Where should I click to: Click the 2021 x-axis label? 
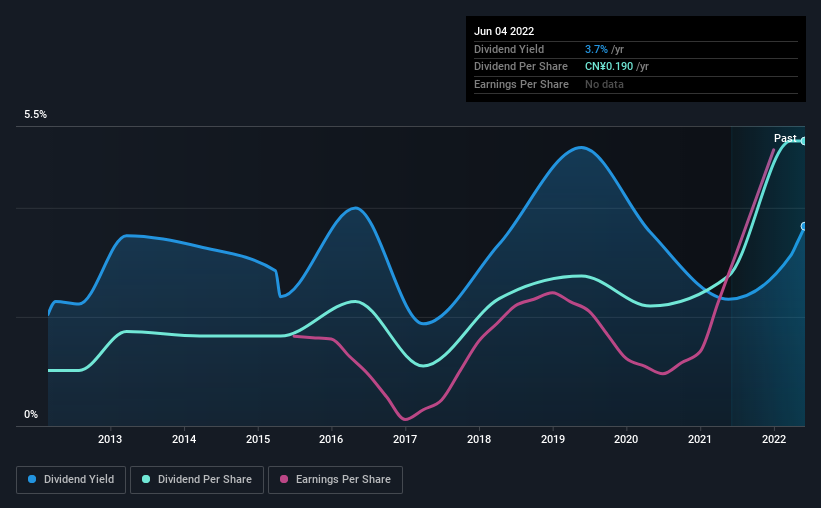[700, 439]
